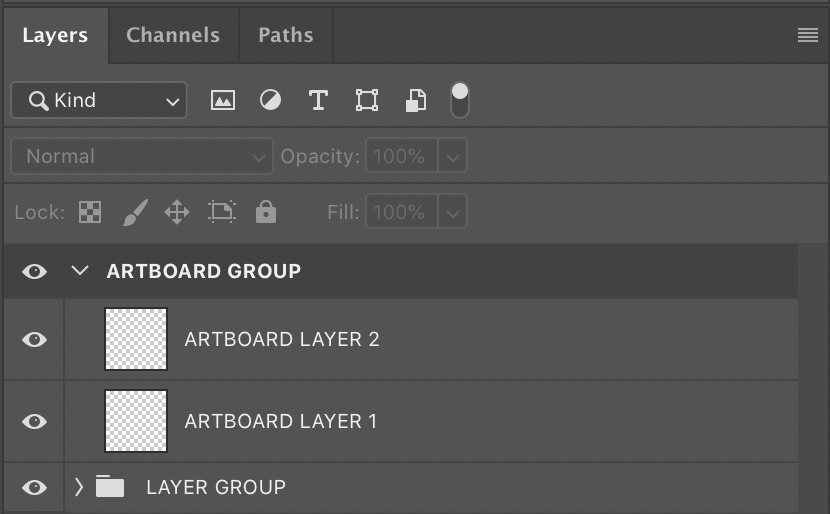Lock all padlock icon
Image resolution: width=830 pixels, height=514 pixels.
(x=266, y=212)
